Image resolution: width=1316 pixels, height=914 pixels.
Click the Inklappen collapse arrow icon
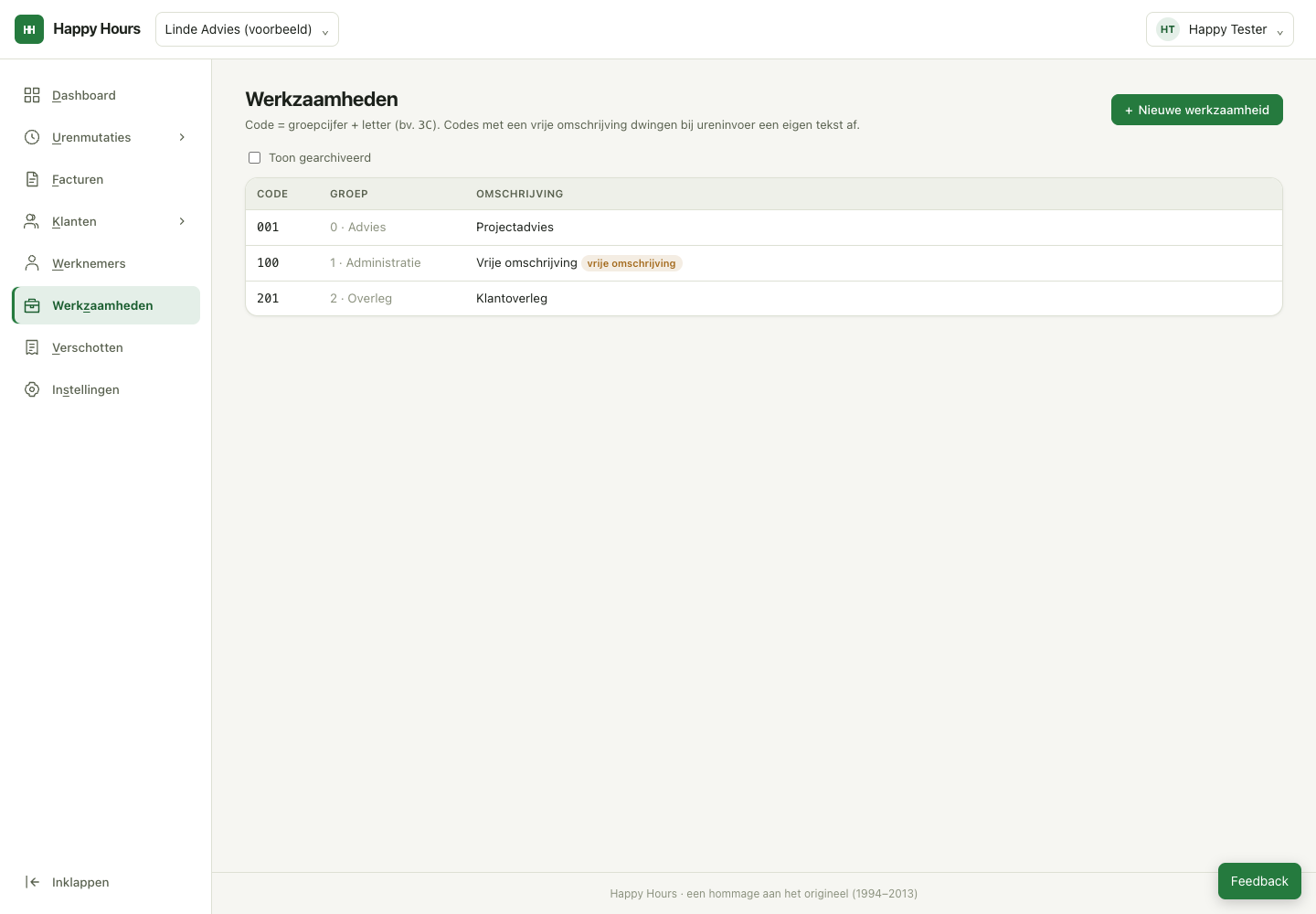(x=32, y=882)
